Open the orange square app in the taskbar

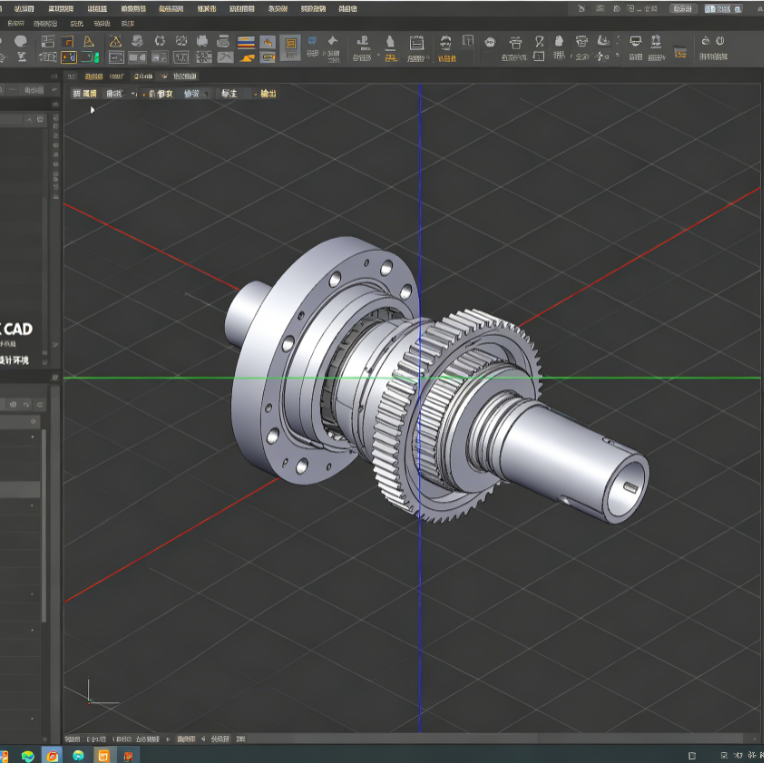pos(103,756)
